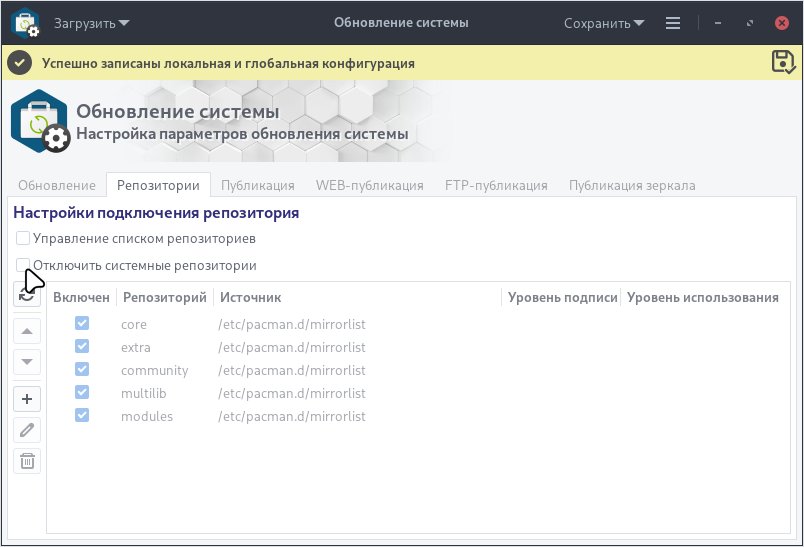Switch to Публикация зеркала tab
The image size is (804, 547).
[632, 185]
